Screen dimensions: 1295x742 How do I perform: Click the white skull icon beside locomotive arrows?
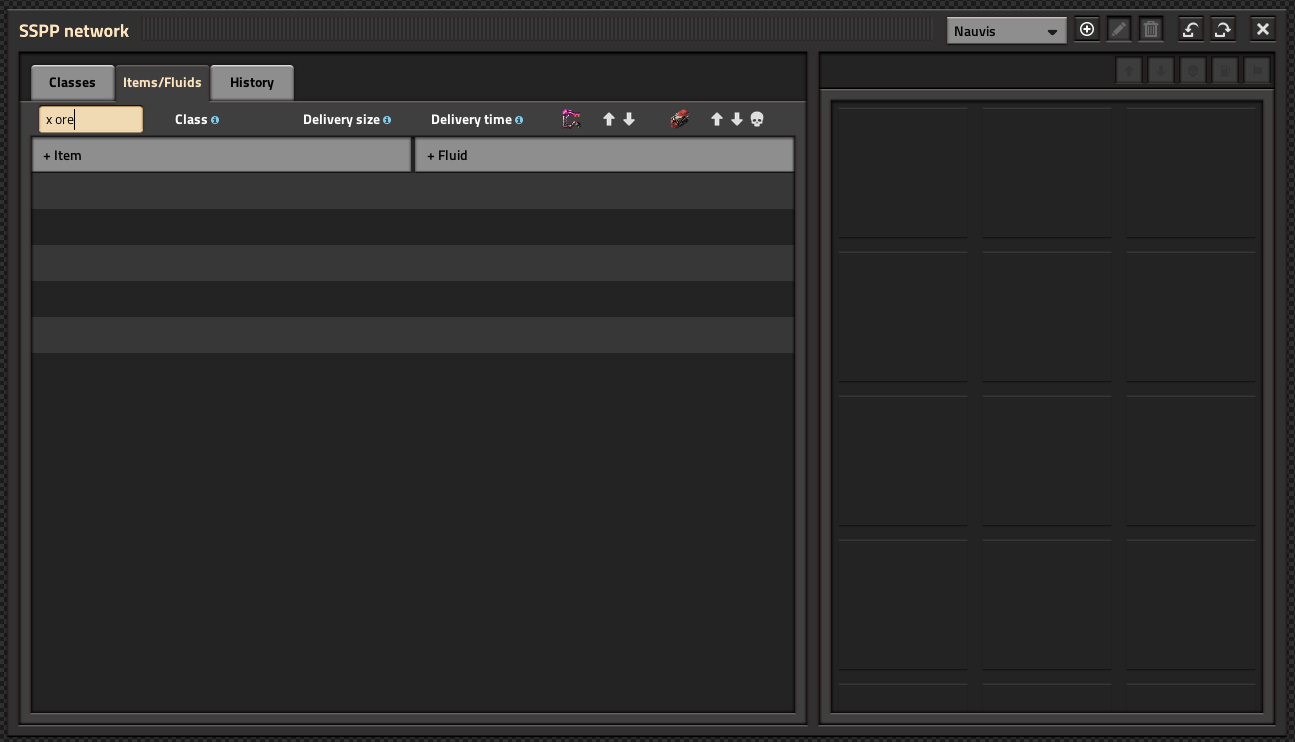757,119
